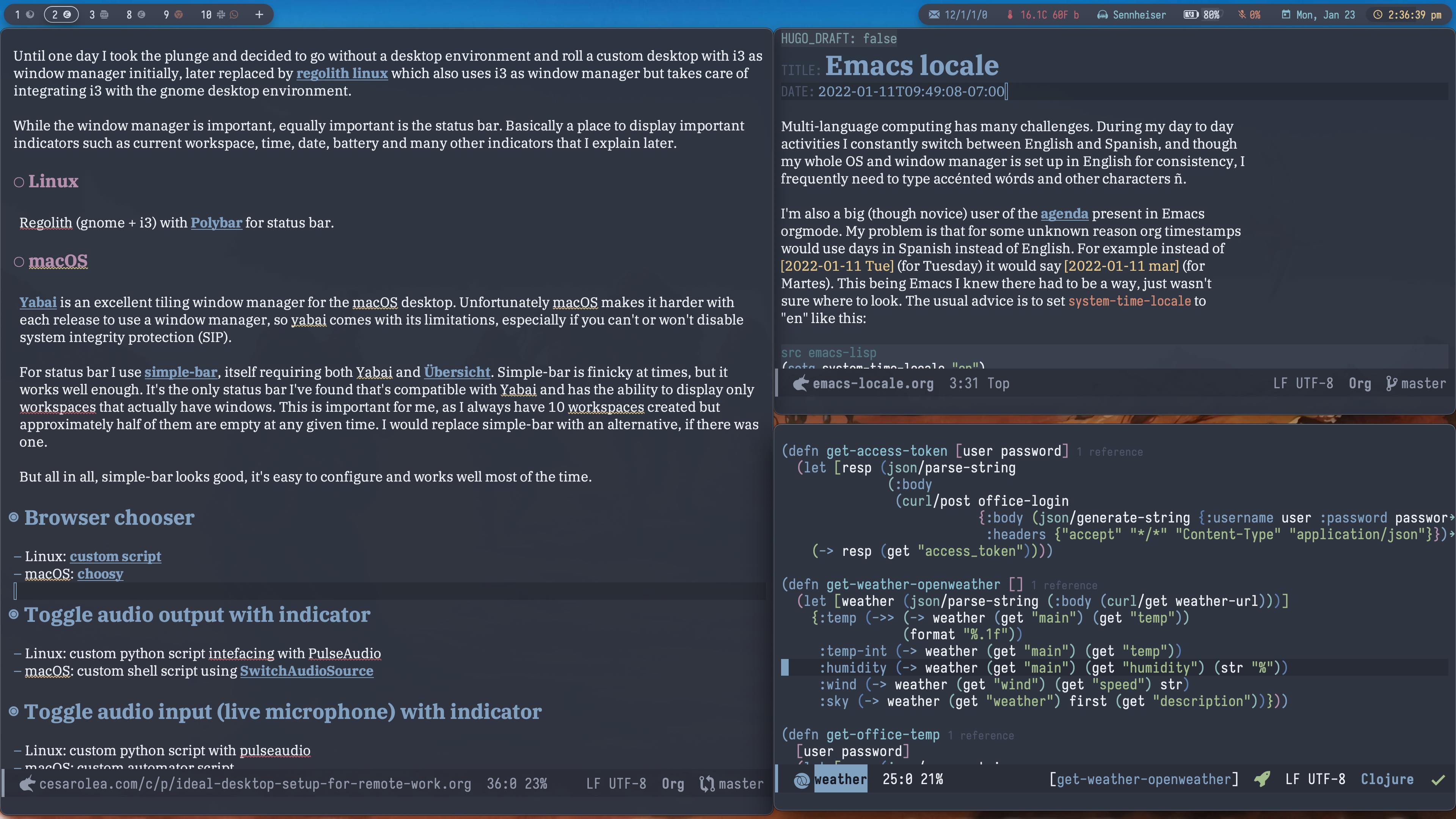The image size is (1456, 819).
Task: Click the checkmark status in Clojure modeline
Action: pos(1438,780)
